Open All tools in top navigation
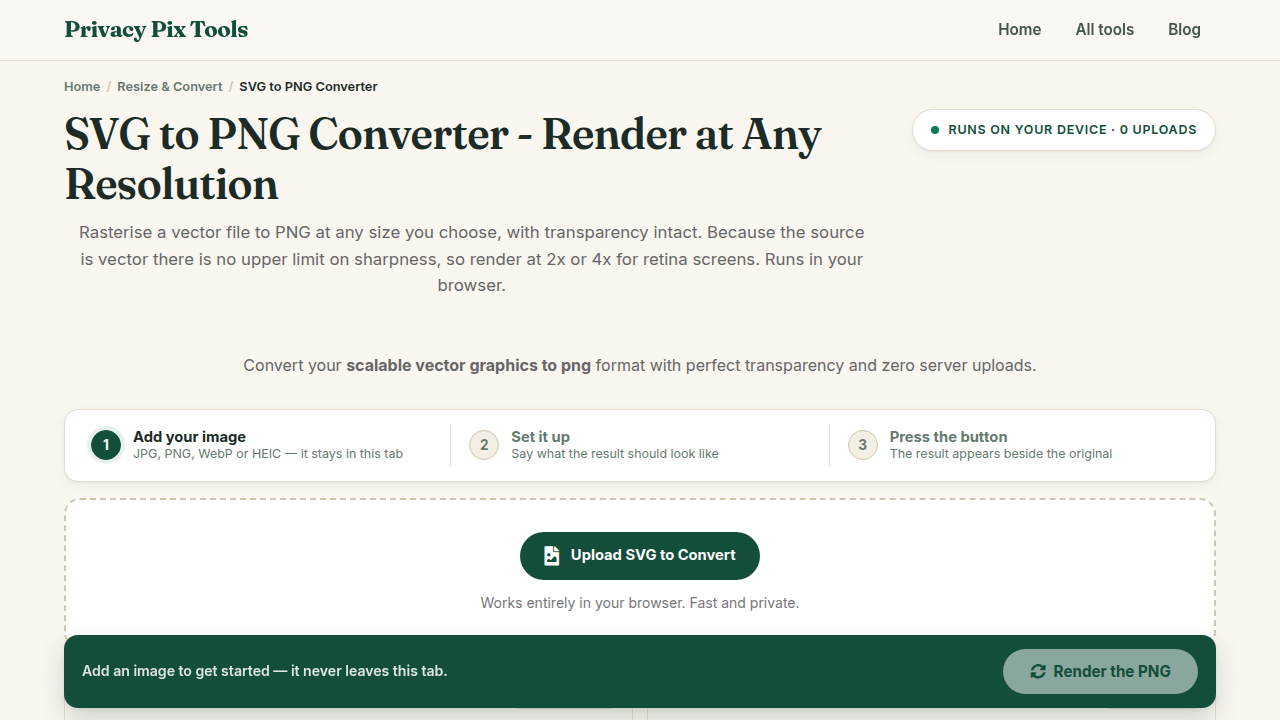The width and height of the screenshot is (1280, 720). 1104,30
